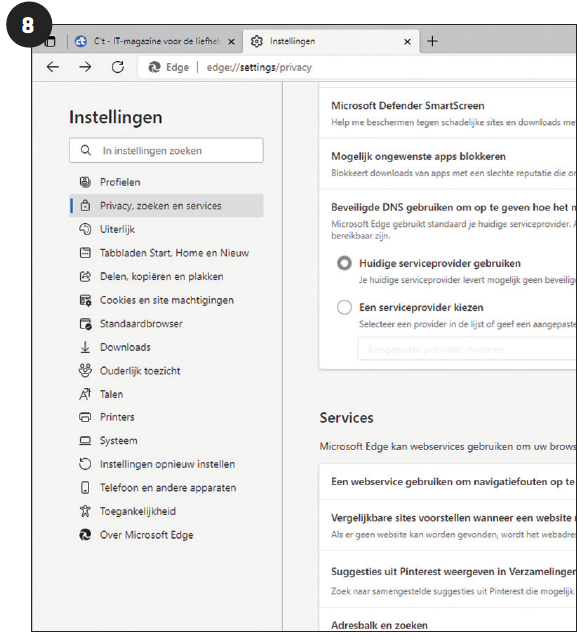Open Delen, kopiëren en plakken
584x642 pixels.
pyautogui.click(x=166, y=277)
